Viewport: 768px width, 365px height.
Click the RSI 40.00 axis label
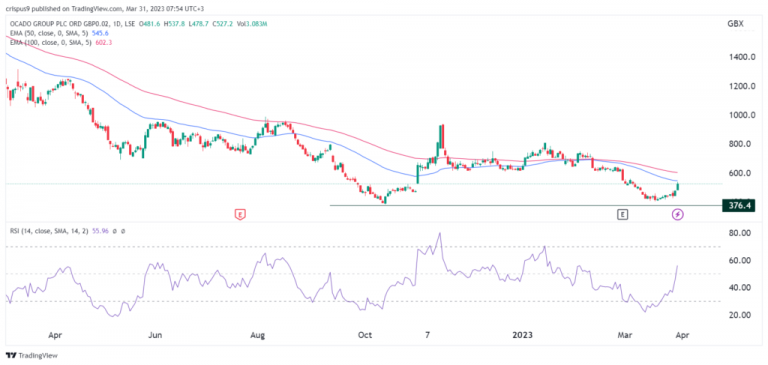[x=739, y=288]
